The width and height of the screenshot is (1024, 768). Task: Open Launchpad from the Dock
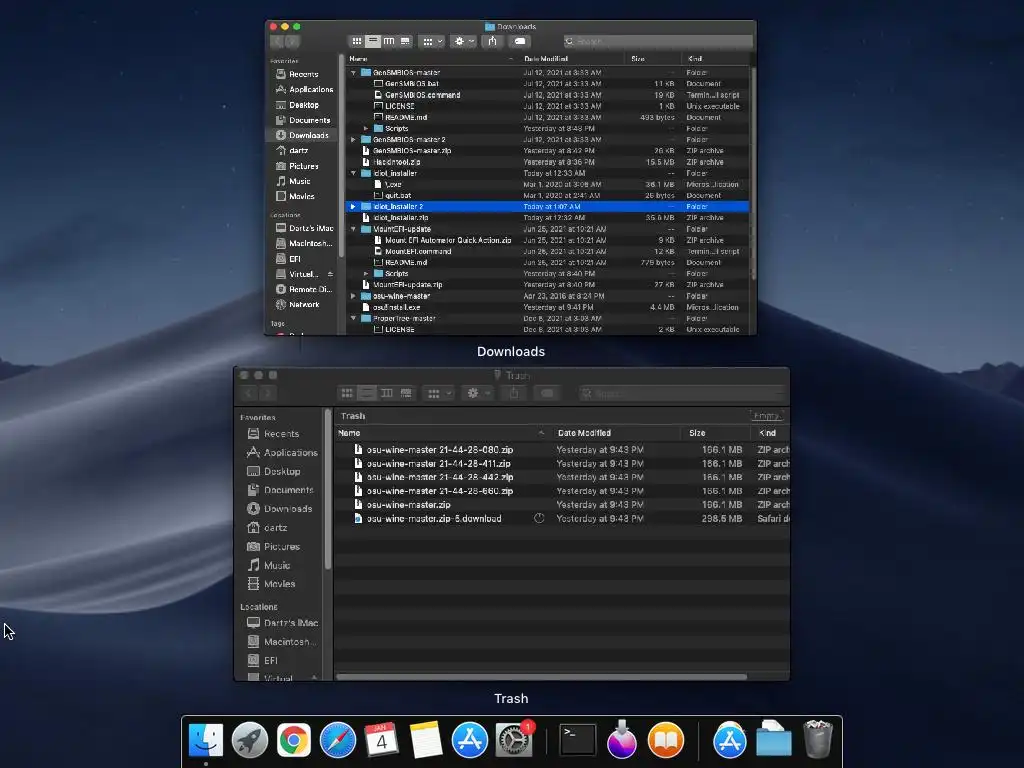[x=249, y=740]
